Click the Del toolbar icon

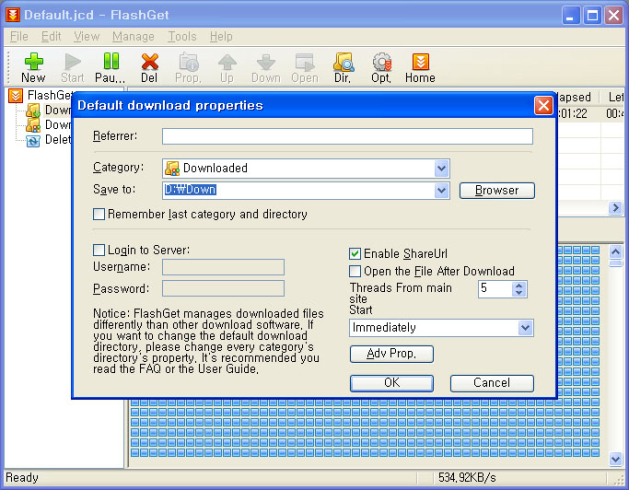(149, 67)
